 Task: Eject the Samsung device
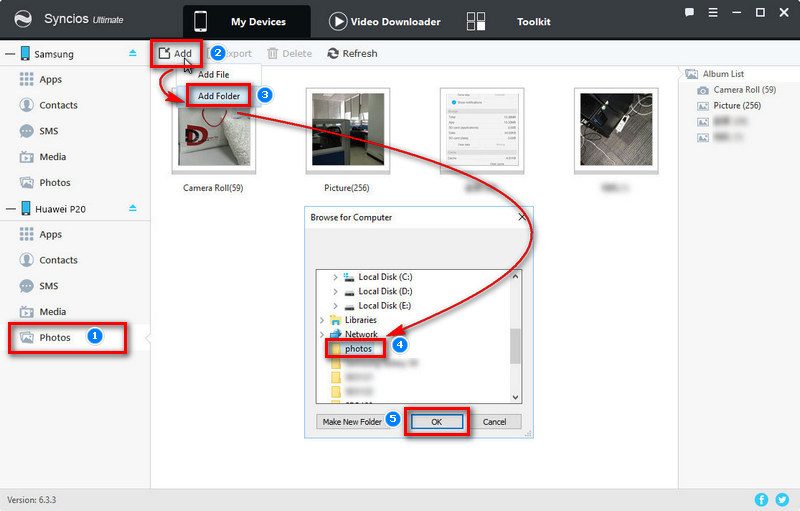133,53
